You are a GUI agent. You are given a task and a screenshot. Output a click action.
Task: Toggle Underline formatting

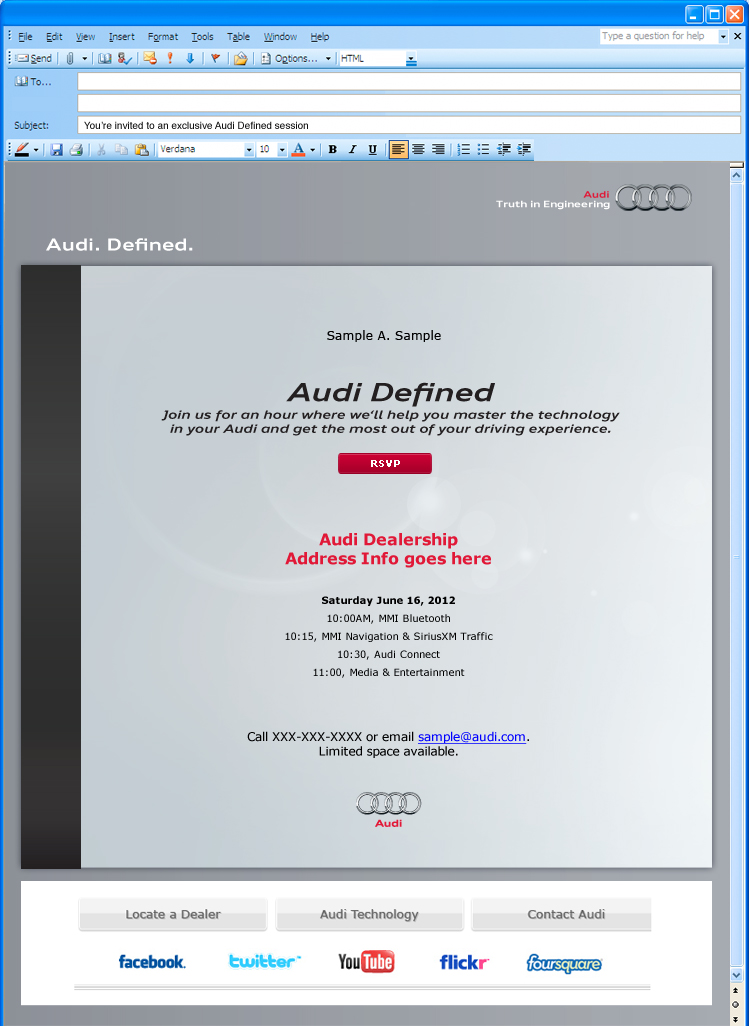click(372, 149)
